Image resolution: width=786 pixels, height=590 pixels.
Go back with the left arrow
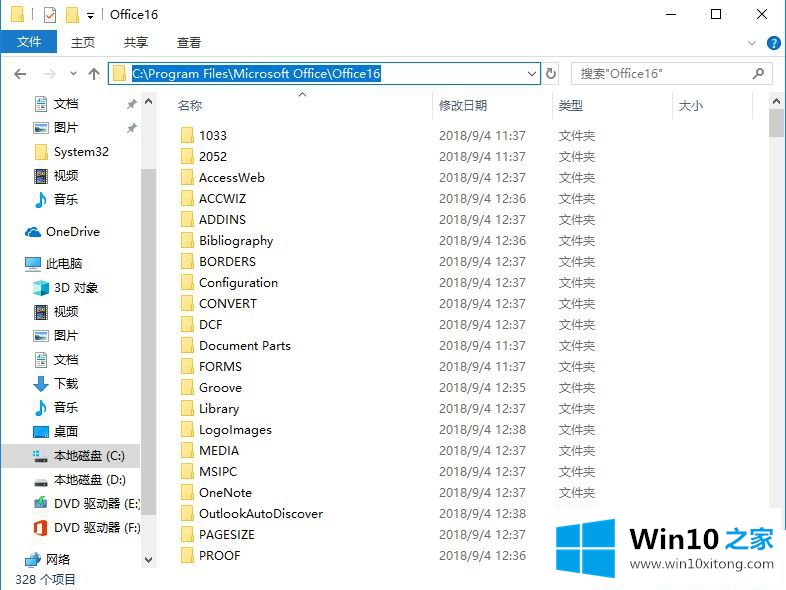[x=20, y=74]
